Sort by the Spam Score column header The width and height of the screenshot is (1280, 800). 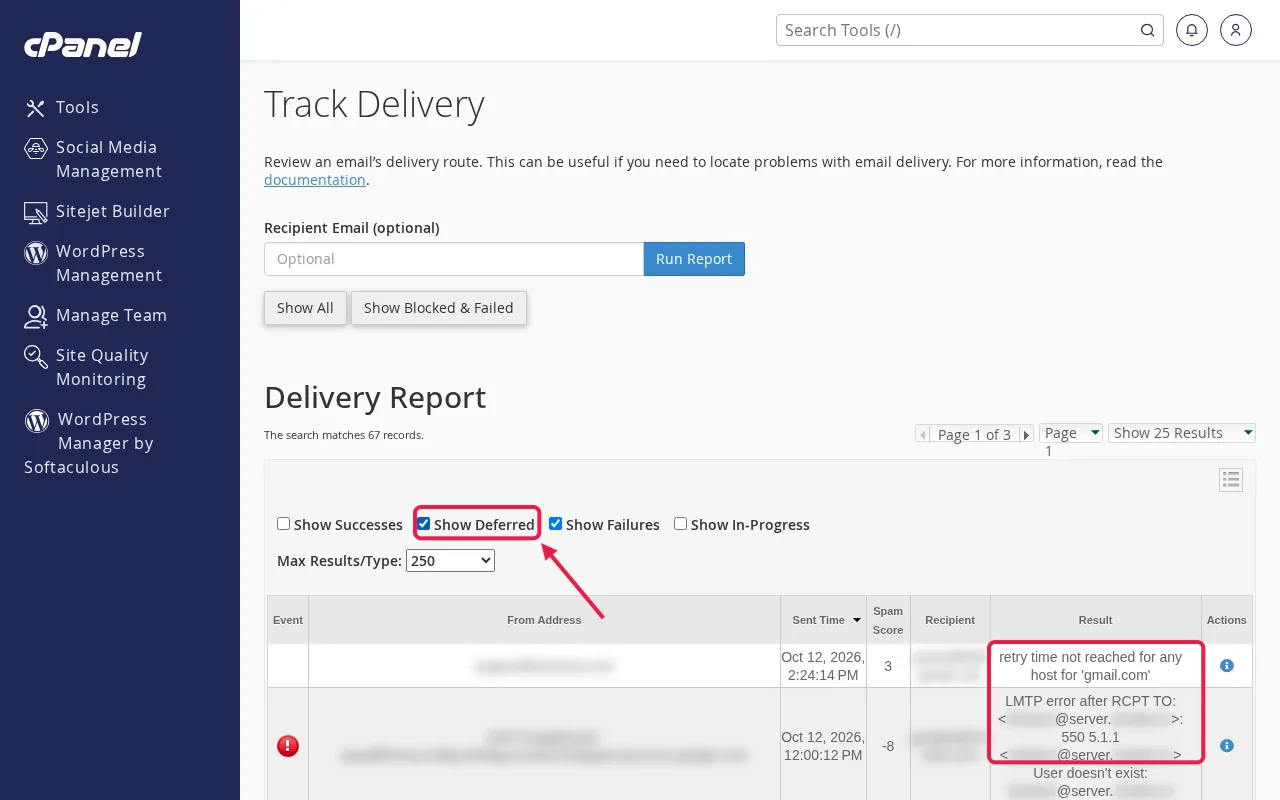pyautogui.click(x=888, y=620)
